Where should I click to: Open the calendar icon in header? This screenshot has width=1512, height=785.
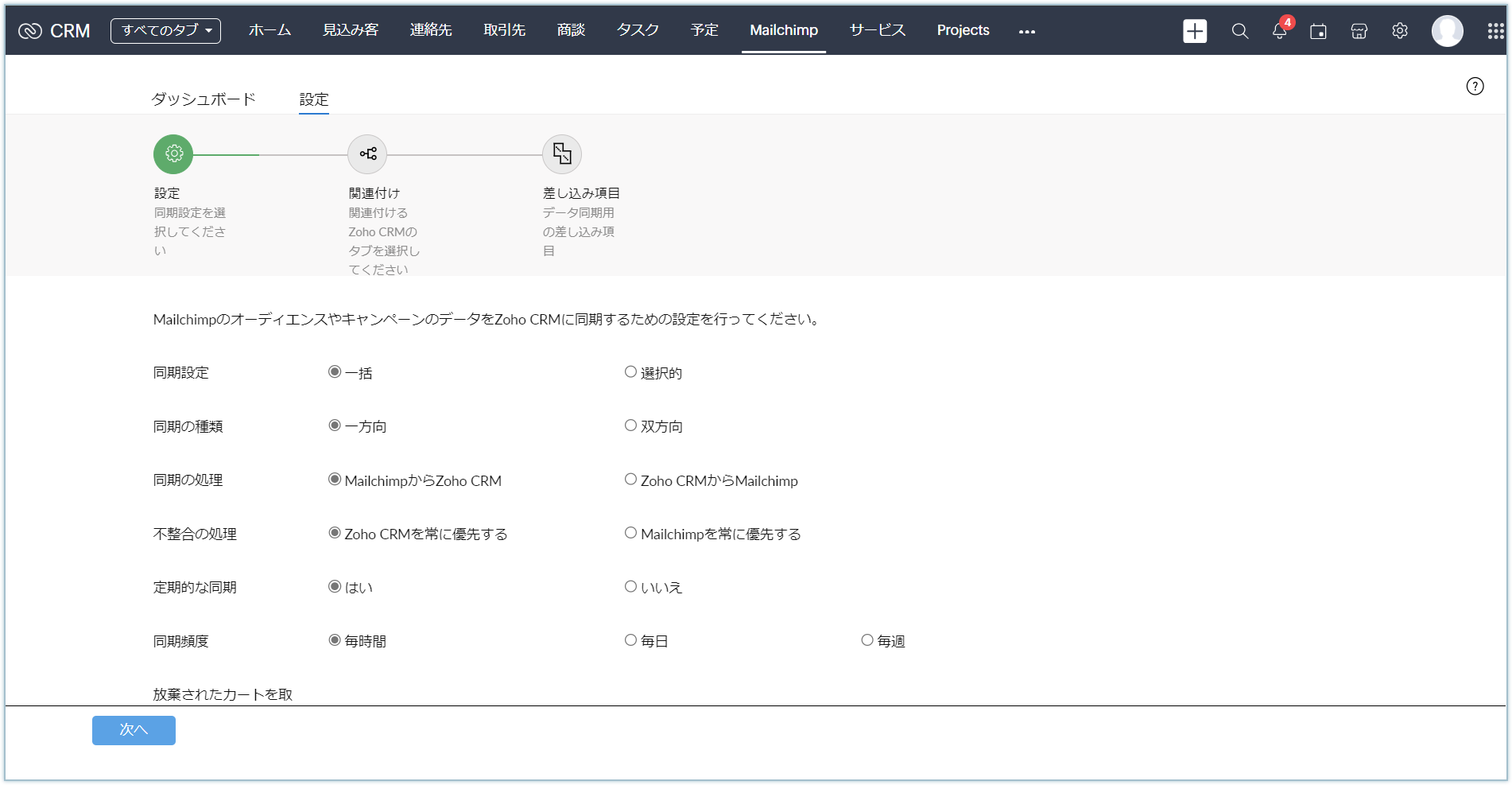[1318, 31]
